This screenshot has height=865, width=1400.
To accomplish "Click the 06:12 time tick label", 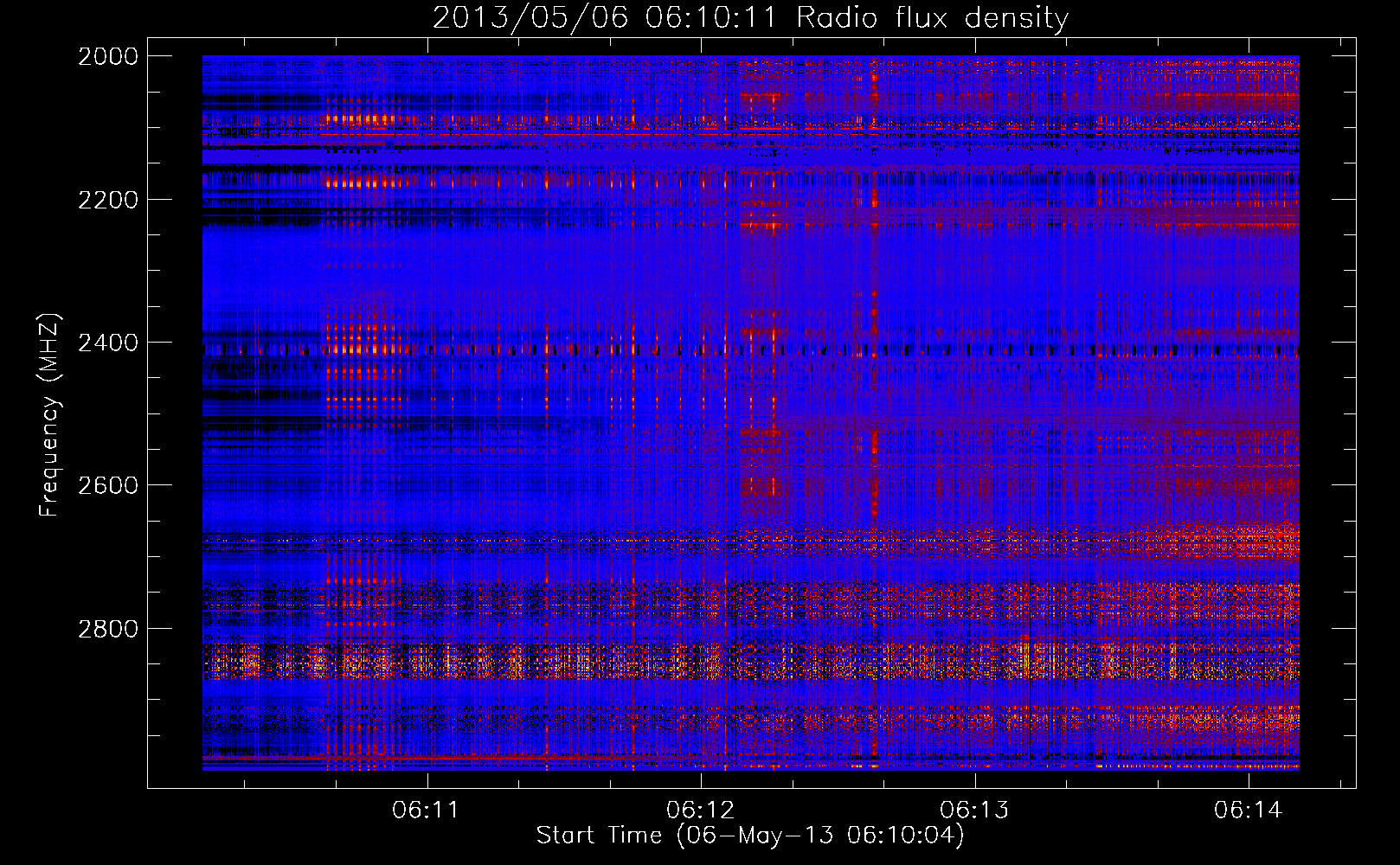I will (x=700, y=810).
